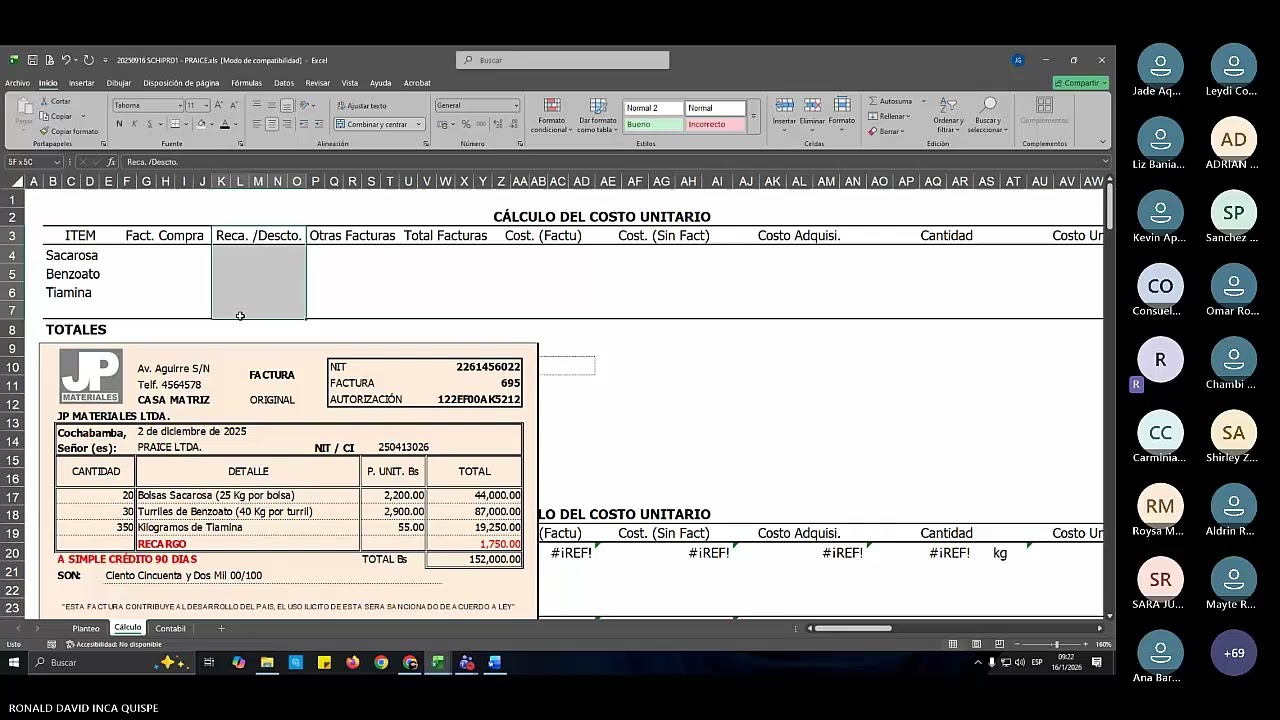
Task: Open Ordenar y filtrar options
Action: pyautogui.click(x=948, y=116)
